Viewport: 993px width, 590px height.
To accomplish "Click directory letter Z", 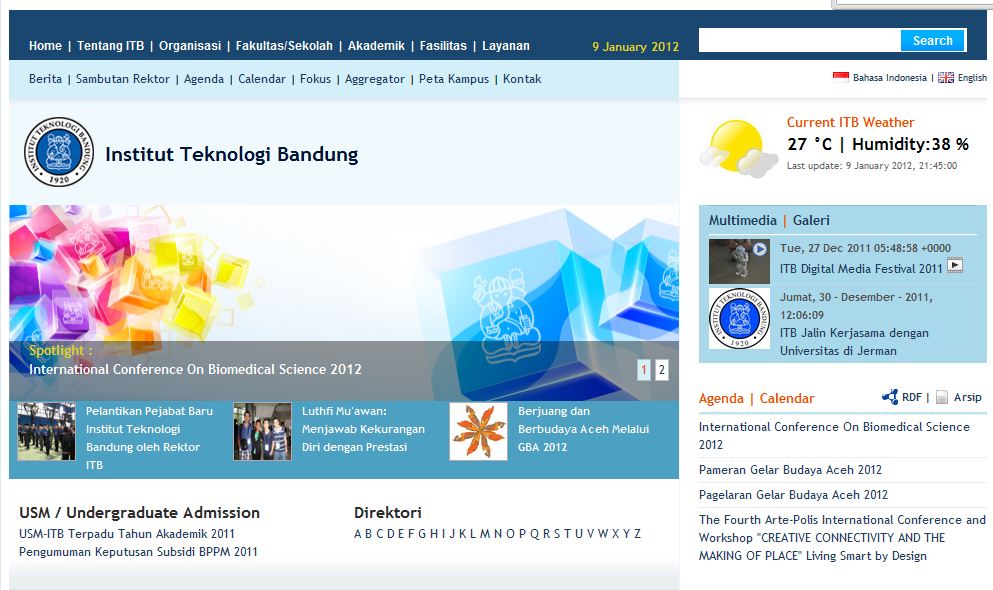I will pos(638,534).
